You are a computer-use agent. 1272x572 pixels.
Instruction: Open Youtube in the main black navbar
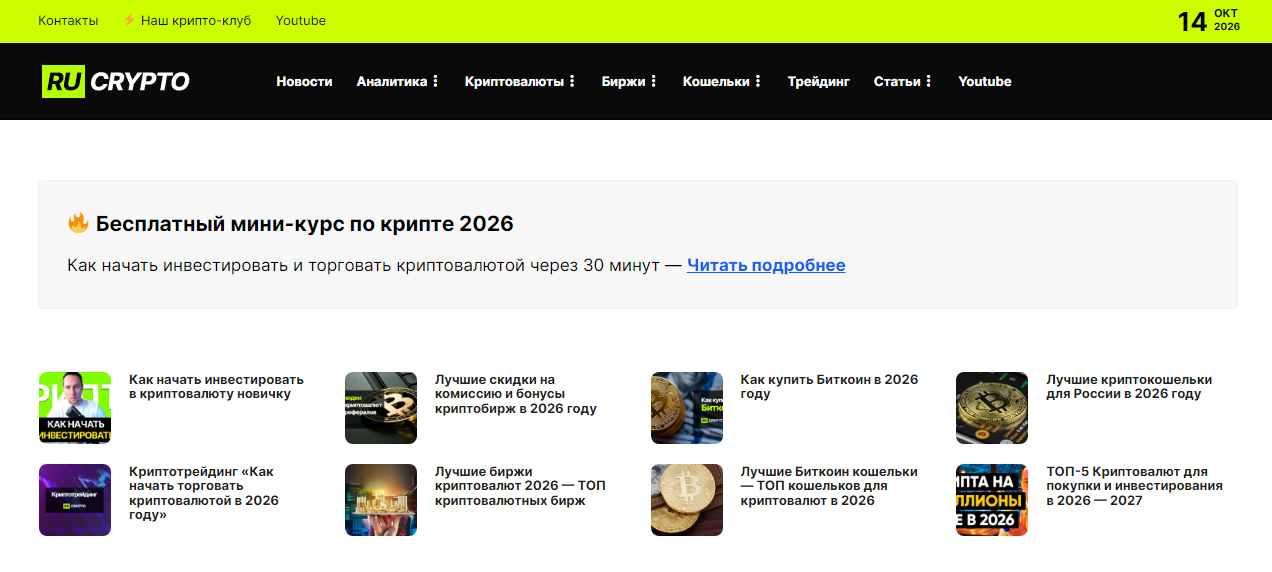(985, 81)
